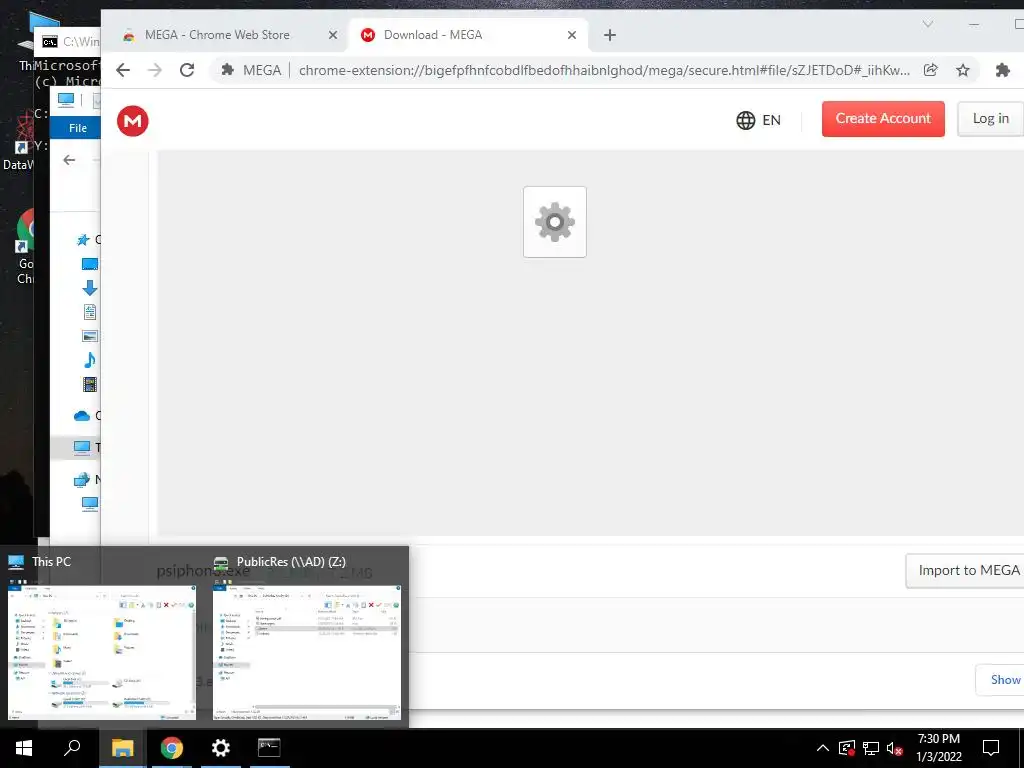
Task: Close the MEGA - Chrome Web Store tab
Action: click(x=332, y=35)
